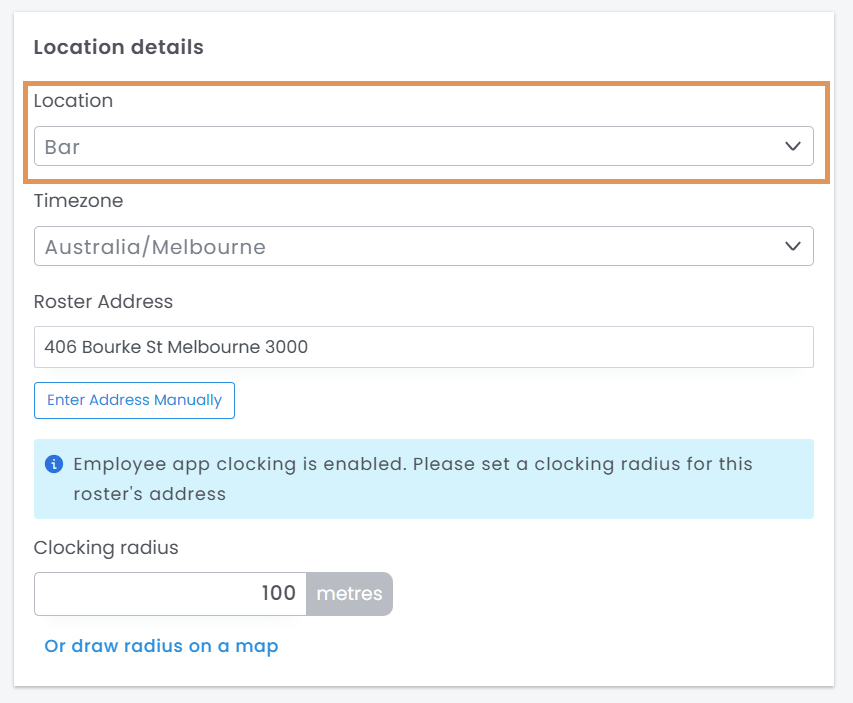Screen dimensions: 853x703
Task: Click the chevron arrow of the Timezone field
Action: [x=793, y=246]
